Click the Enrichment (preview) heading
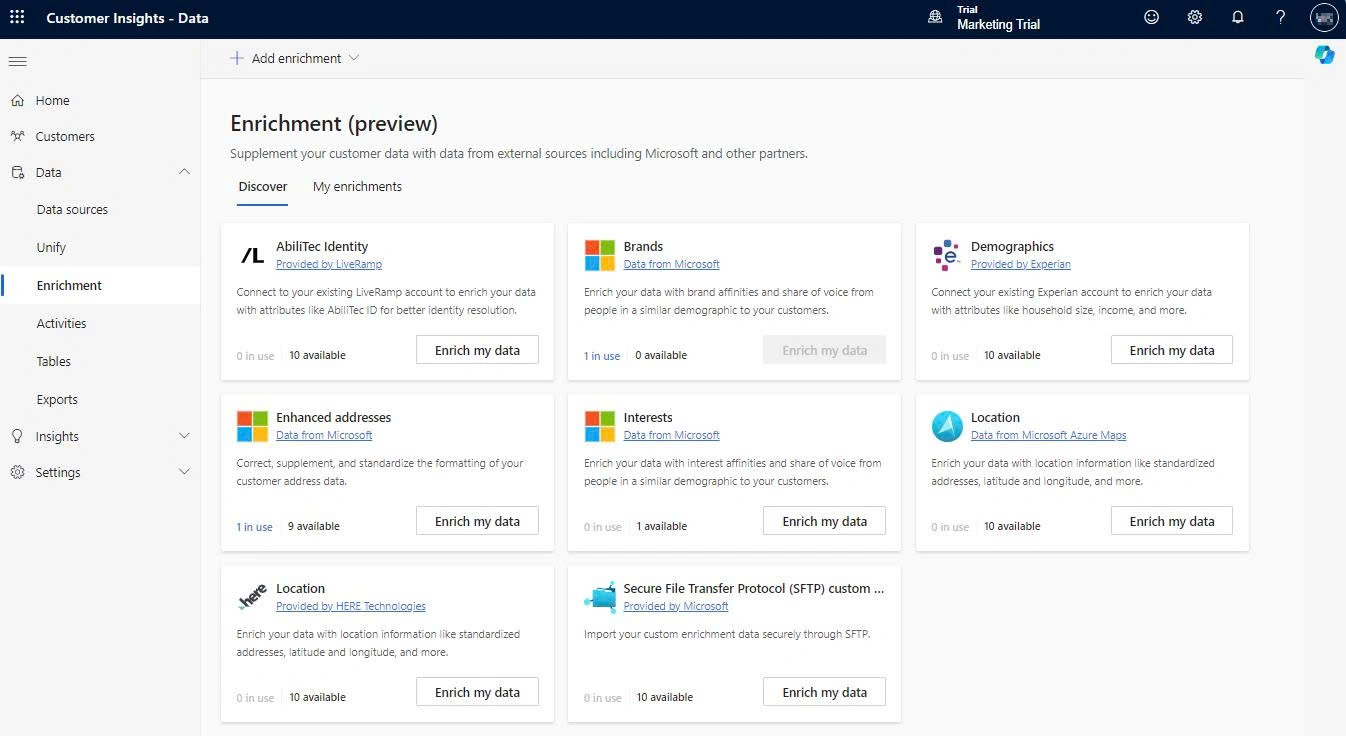 click(x=334, y=124)
